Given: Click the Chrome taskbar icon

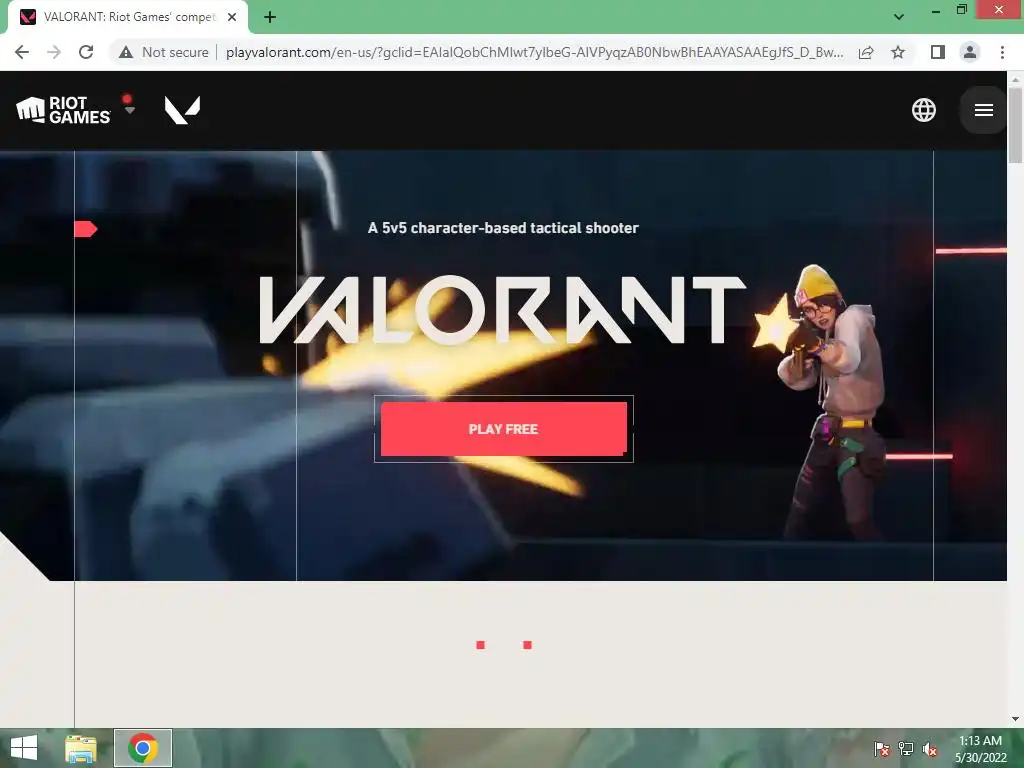Looking at the screenshot, I should point(143,748).
